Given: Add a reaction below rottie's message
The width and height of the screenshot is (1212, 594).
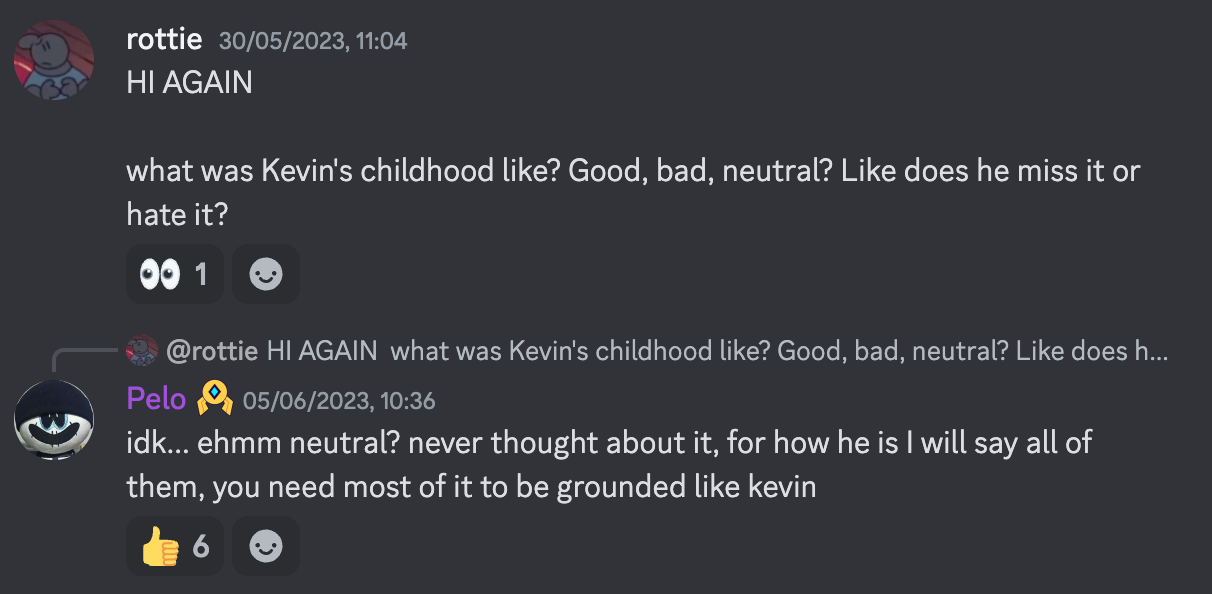Looking at the screenshot, I should point(266,274).
